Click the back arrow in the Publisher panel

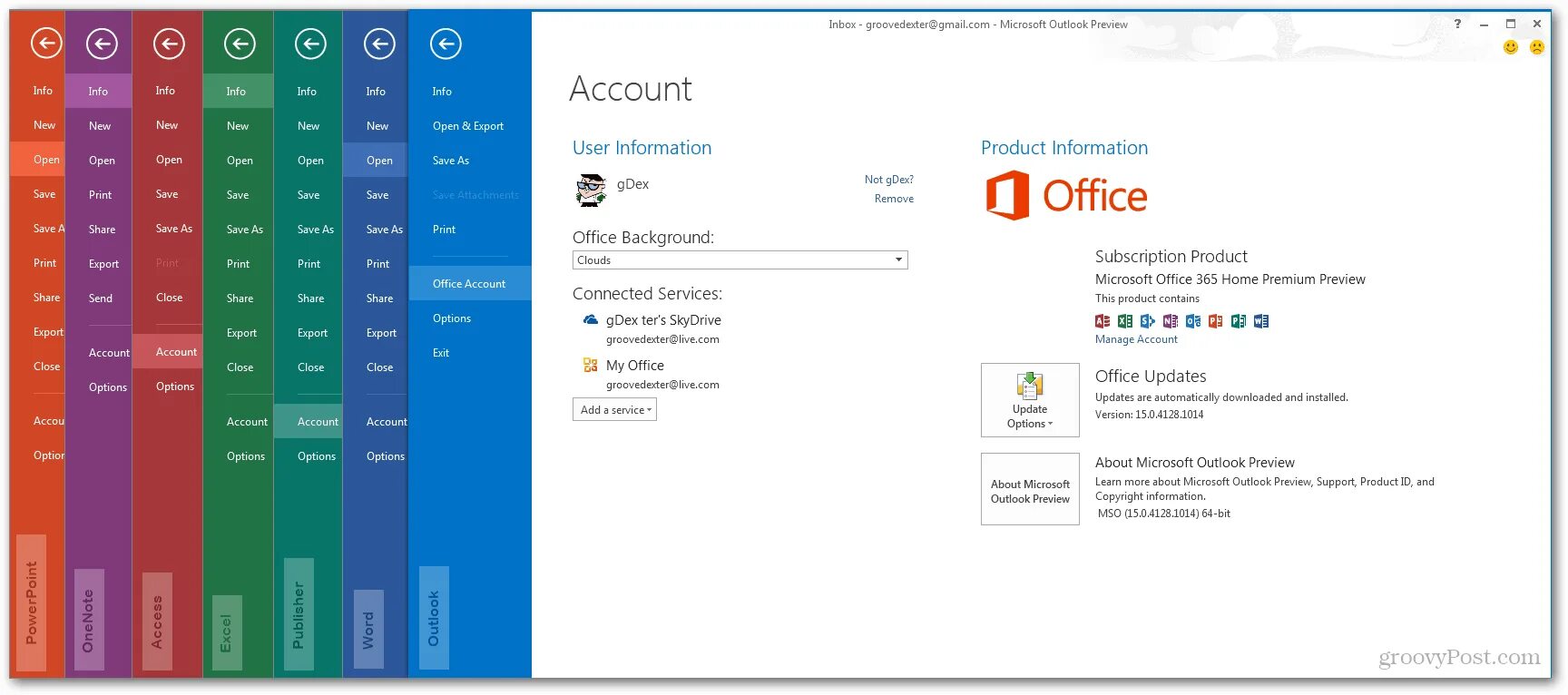click(x=310, y=44)
